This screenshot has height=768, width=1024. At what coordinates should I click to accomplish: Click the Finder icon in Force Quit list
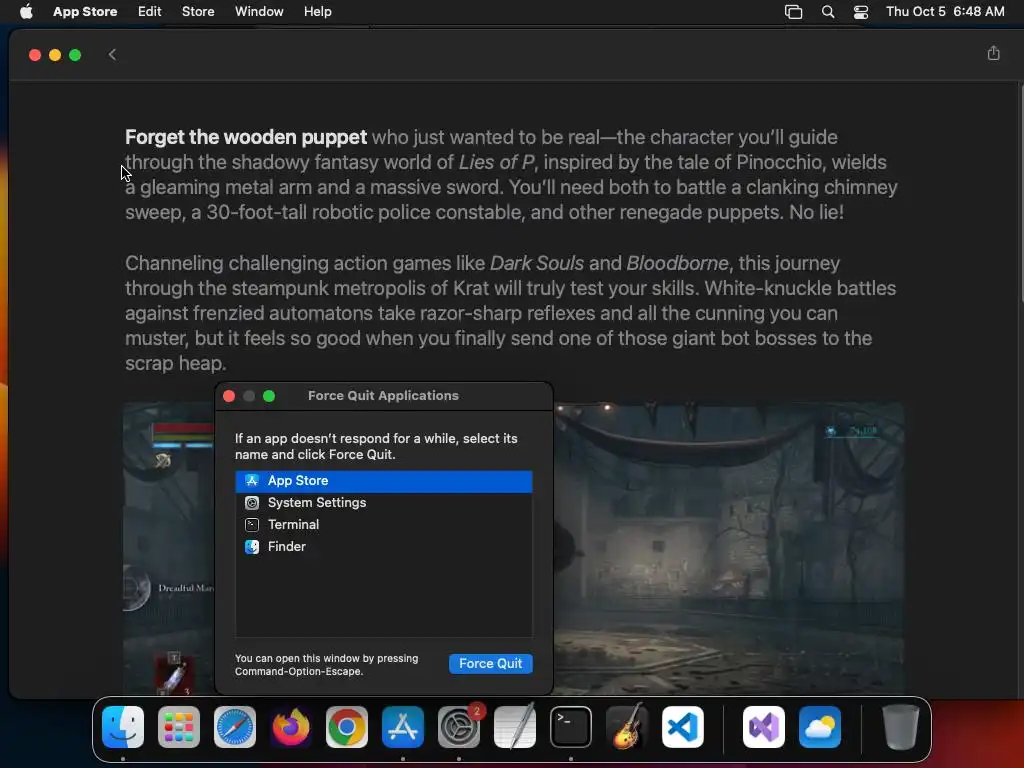(x=252, y=547)
